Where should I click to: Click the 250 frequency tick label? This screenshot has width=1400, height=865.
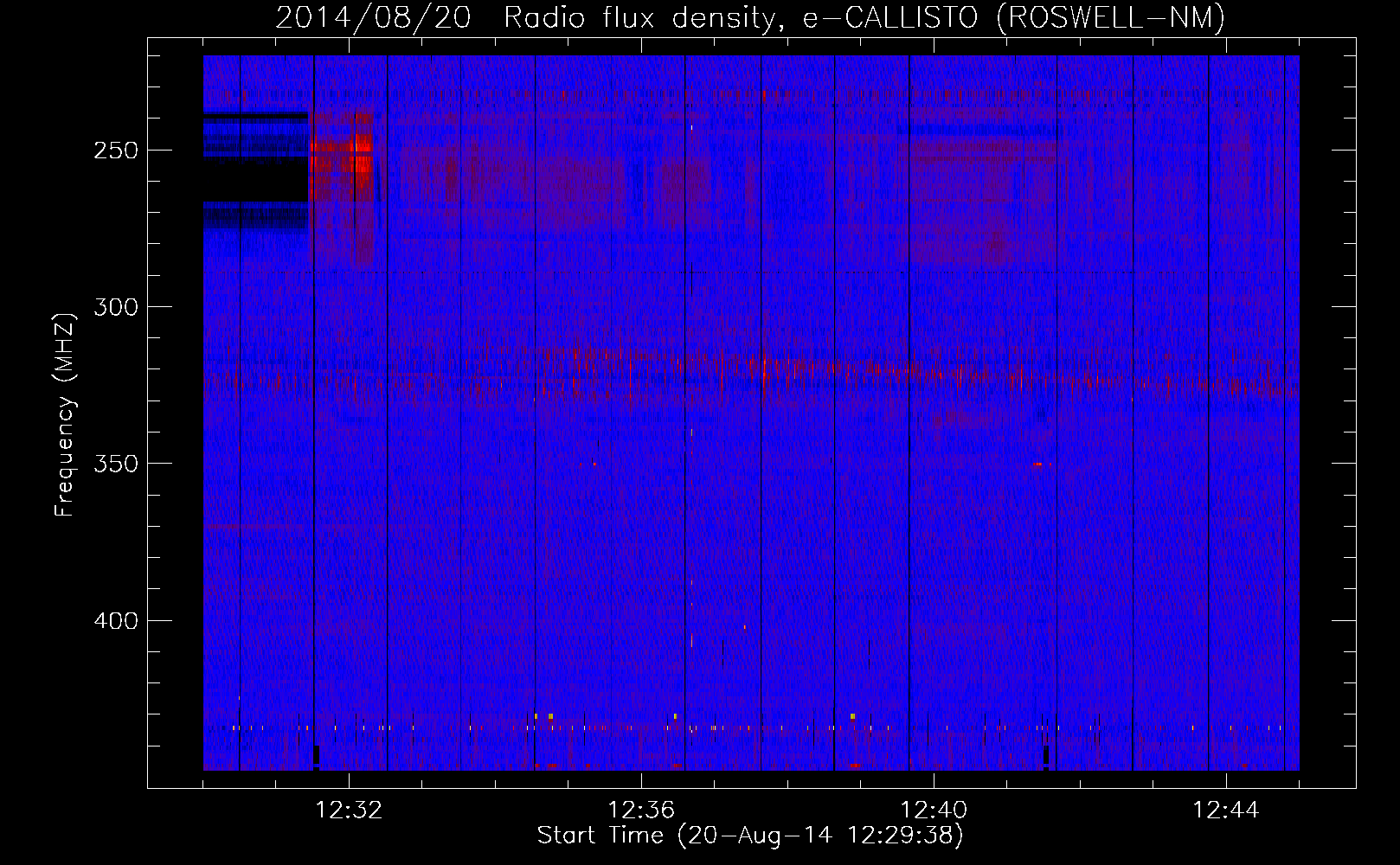point(116,151)
